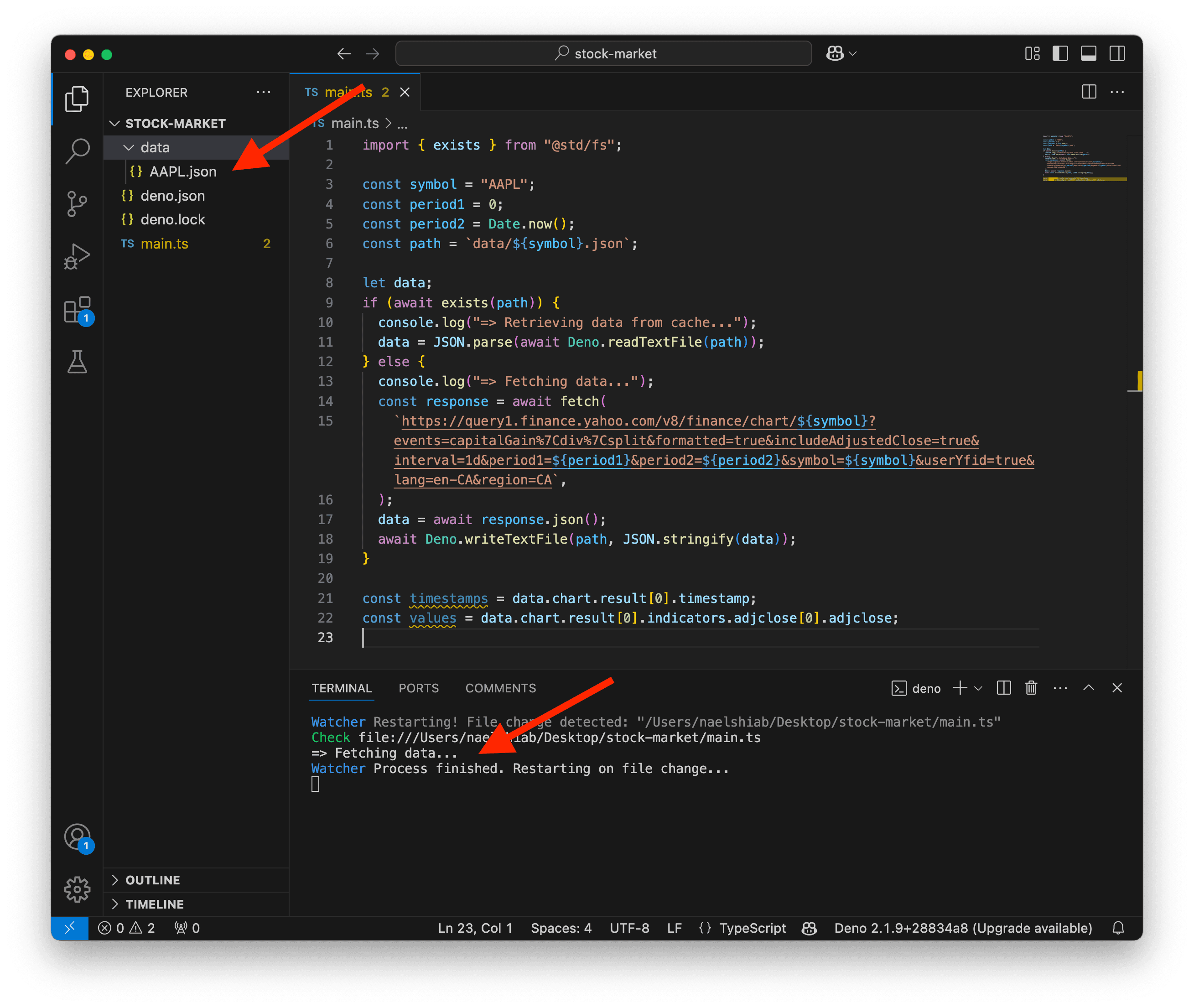Open Extensions view with badge
The height and width of the screenshot is (1008, 1194).
click(77, 310)
